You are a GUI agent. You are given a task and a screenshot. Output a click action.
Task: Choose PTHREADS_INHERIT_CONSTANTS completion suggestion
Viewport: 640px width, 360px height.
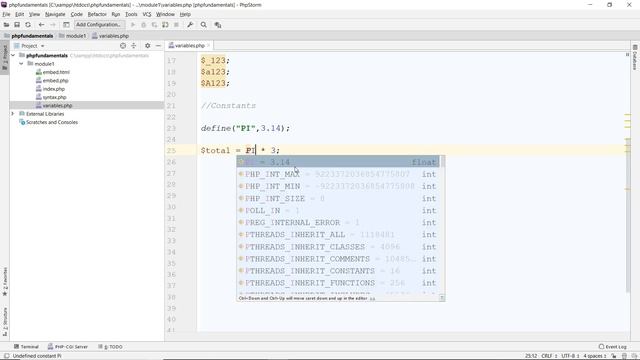coord(338,271)
